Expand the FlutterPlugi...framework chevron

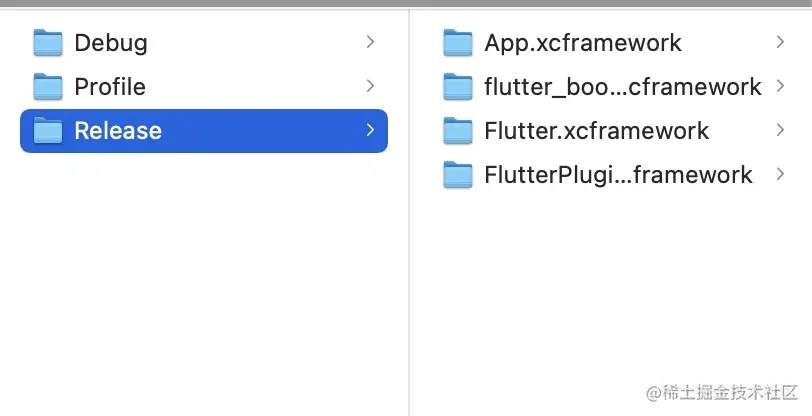tap(779, 175)
